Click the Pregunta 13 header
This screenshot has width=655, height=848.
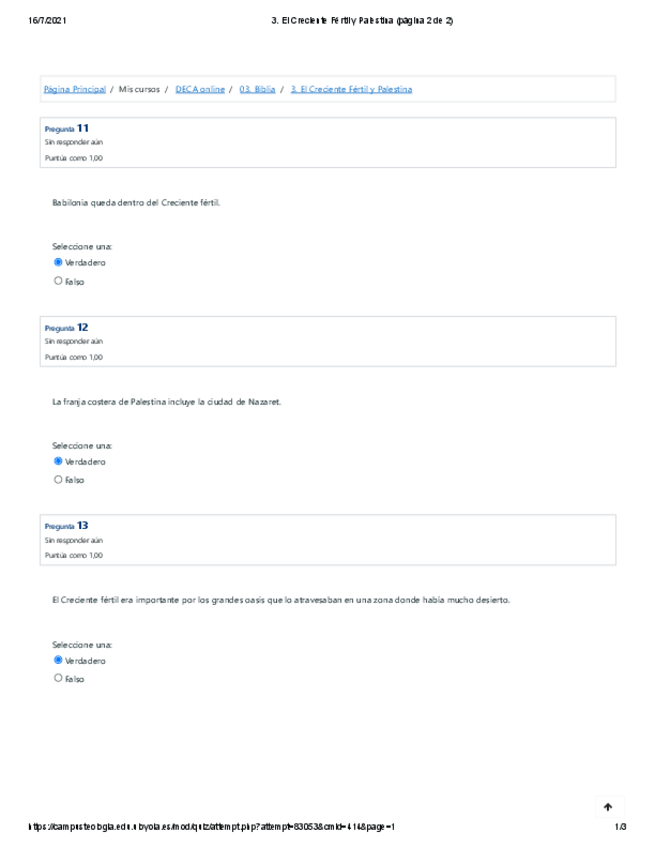tap(67, 525)
